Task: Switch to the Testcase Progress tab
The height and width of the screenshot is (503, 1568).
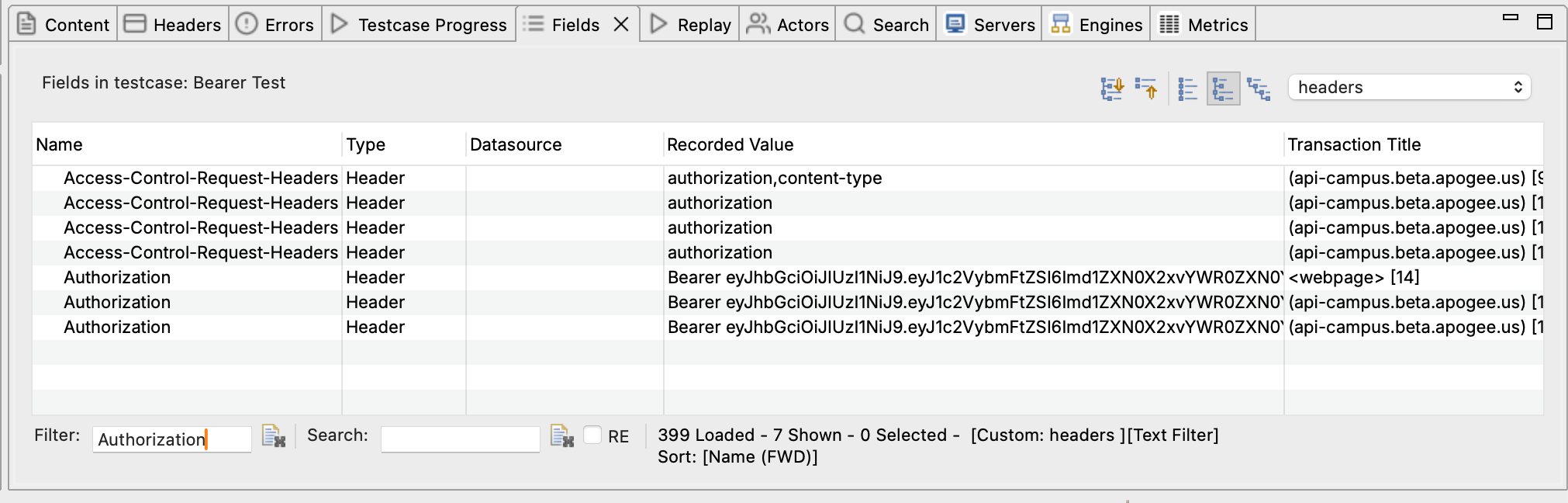Action: click(419, 25)
